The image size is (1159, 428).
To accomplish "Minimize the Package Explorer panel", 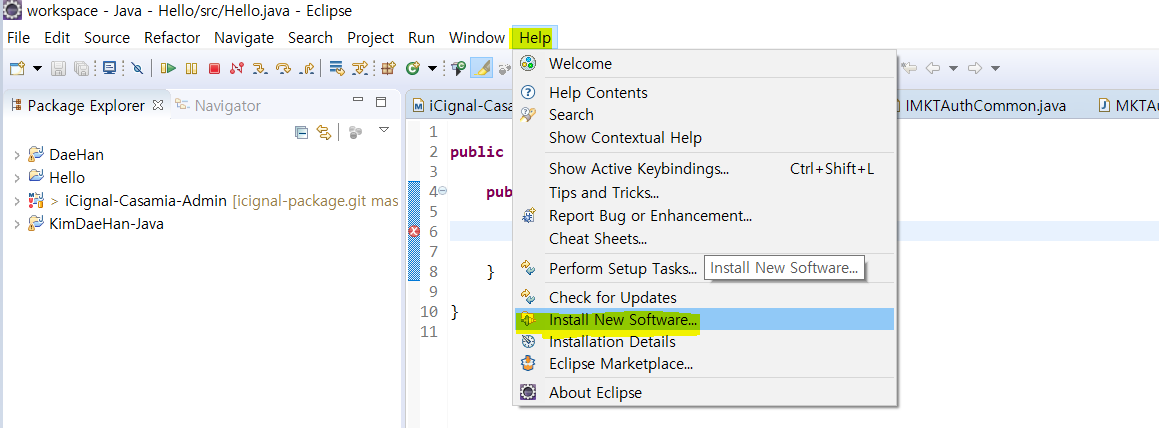I will [x=358, y=100].
